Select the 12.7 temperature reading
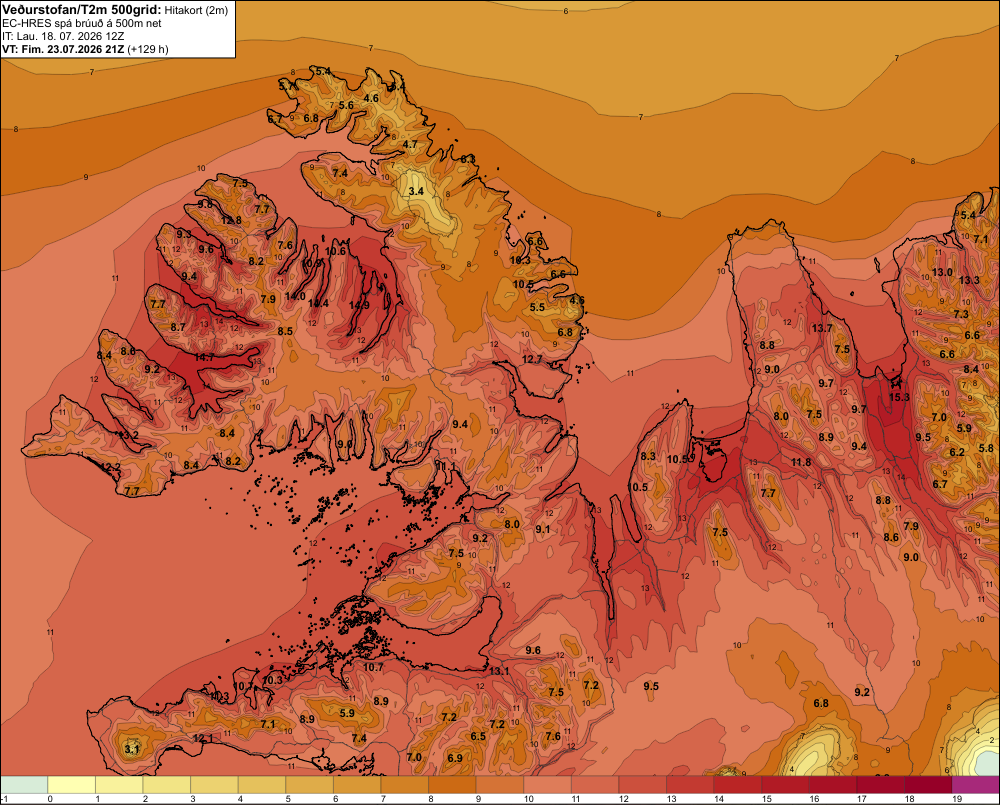This screenshot has height=805, width=1000. 532,359
